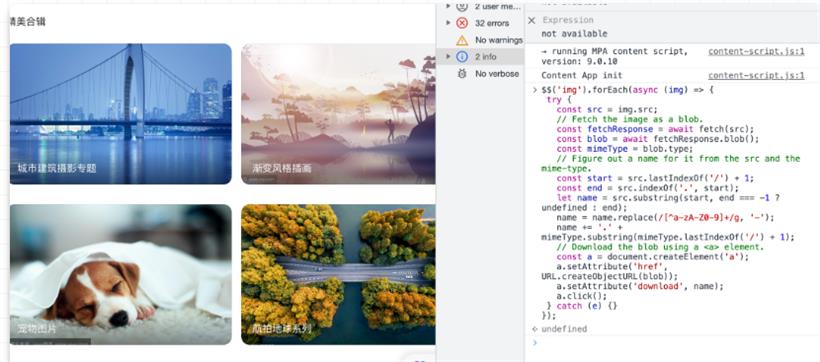Click the '// Fetch the image as a blob.' comment
The image size is (820, 362).
(x=630, y=119)
